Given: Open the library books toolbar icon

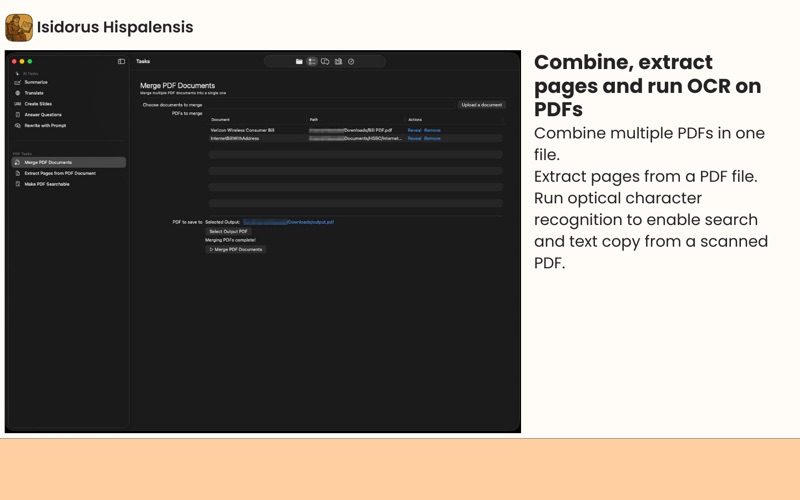Looking at the screenshot, I should [x=338, y=62].
